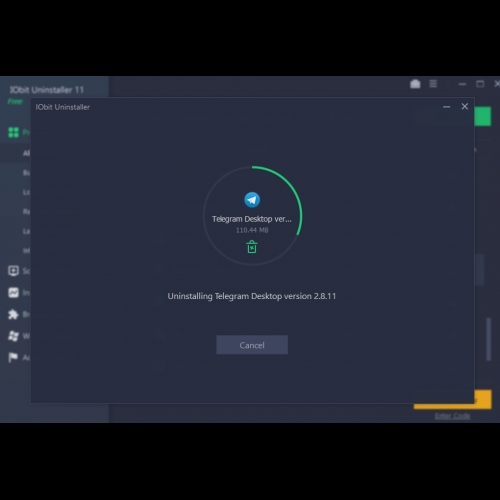Open Software Updater sidebar icon
This screenshot has height=500, width=500.
13,271
